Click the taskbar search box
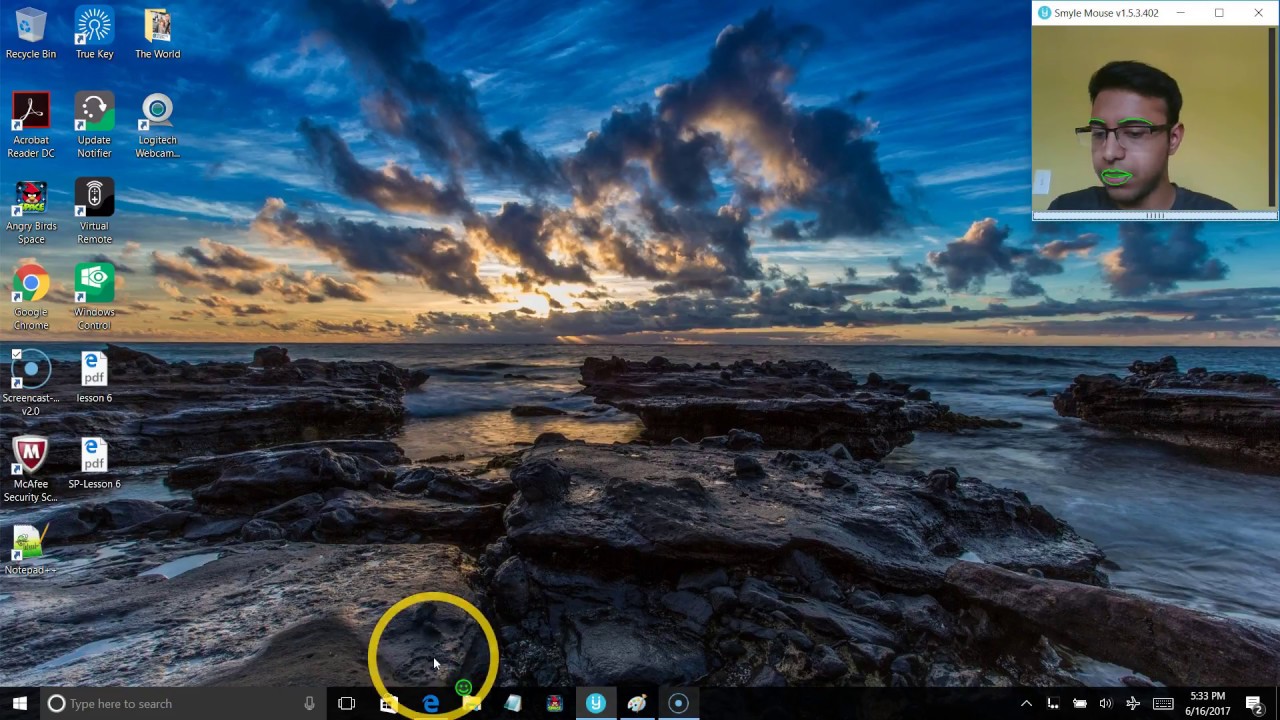Image resolution: width=1280 pixels, height=720 pixels. pos(181,703)
